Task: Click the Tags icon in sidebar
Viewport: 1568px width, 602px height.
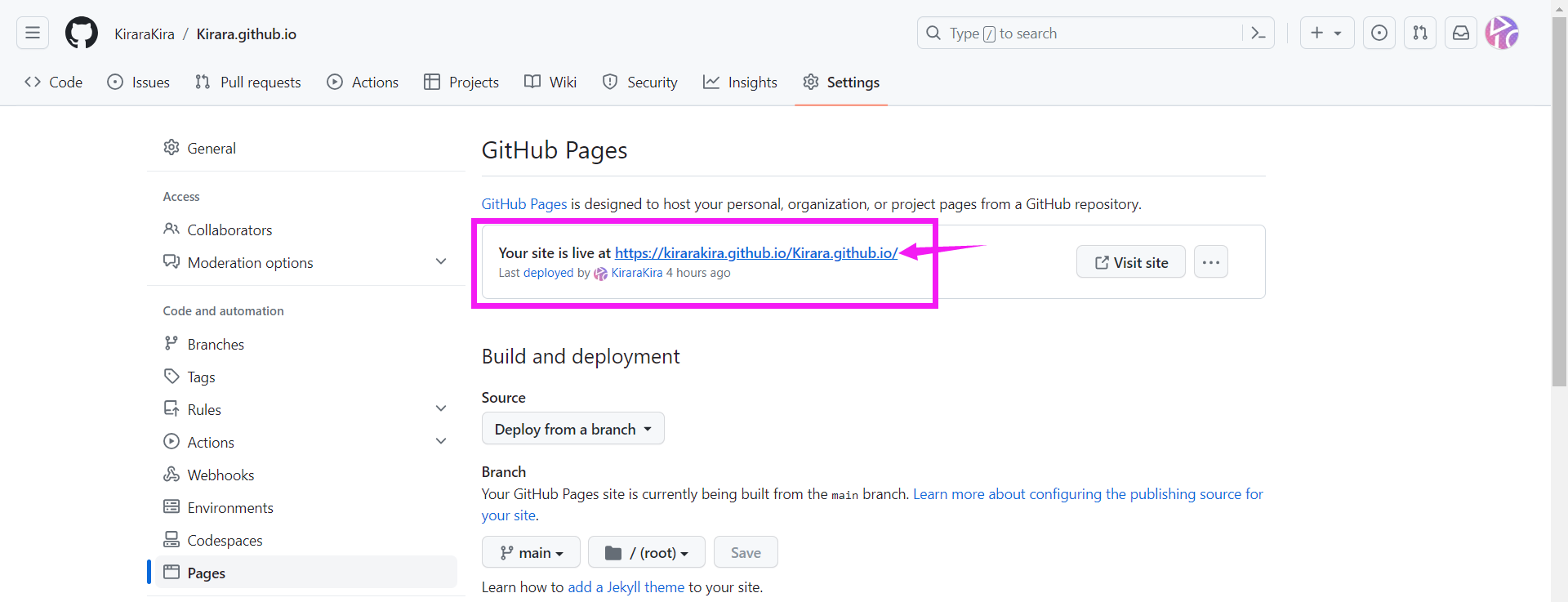Action: [x=171, y=376]
